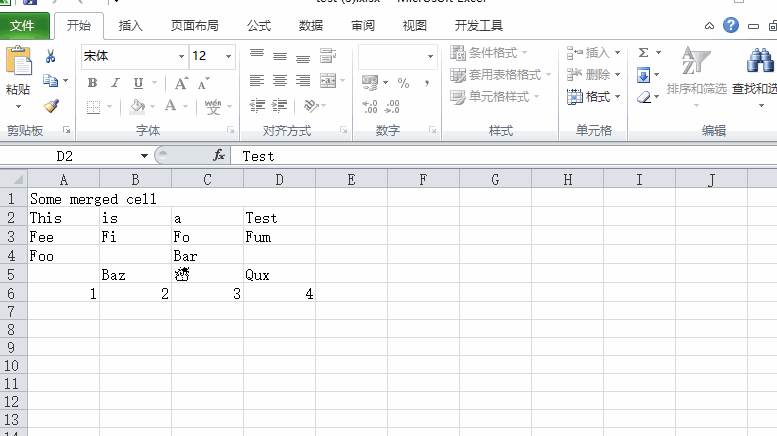Apply comma style format
Screen dimensions: 777x436
(x=427, y=83)
